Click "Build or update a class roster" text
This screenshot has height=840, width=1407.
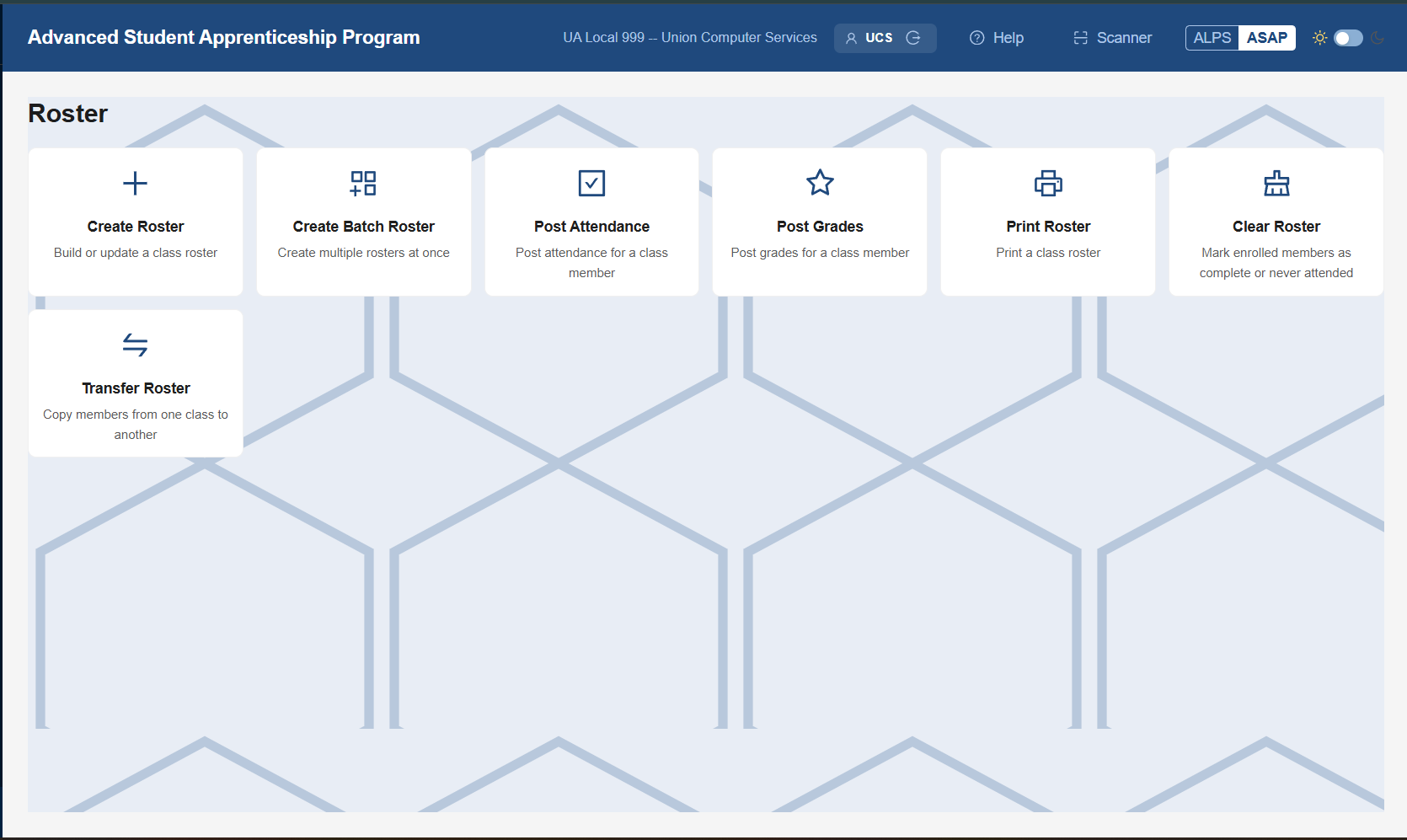pyautogui.click(x=136, y=253)
